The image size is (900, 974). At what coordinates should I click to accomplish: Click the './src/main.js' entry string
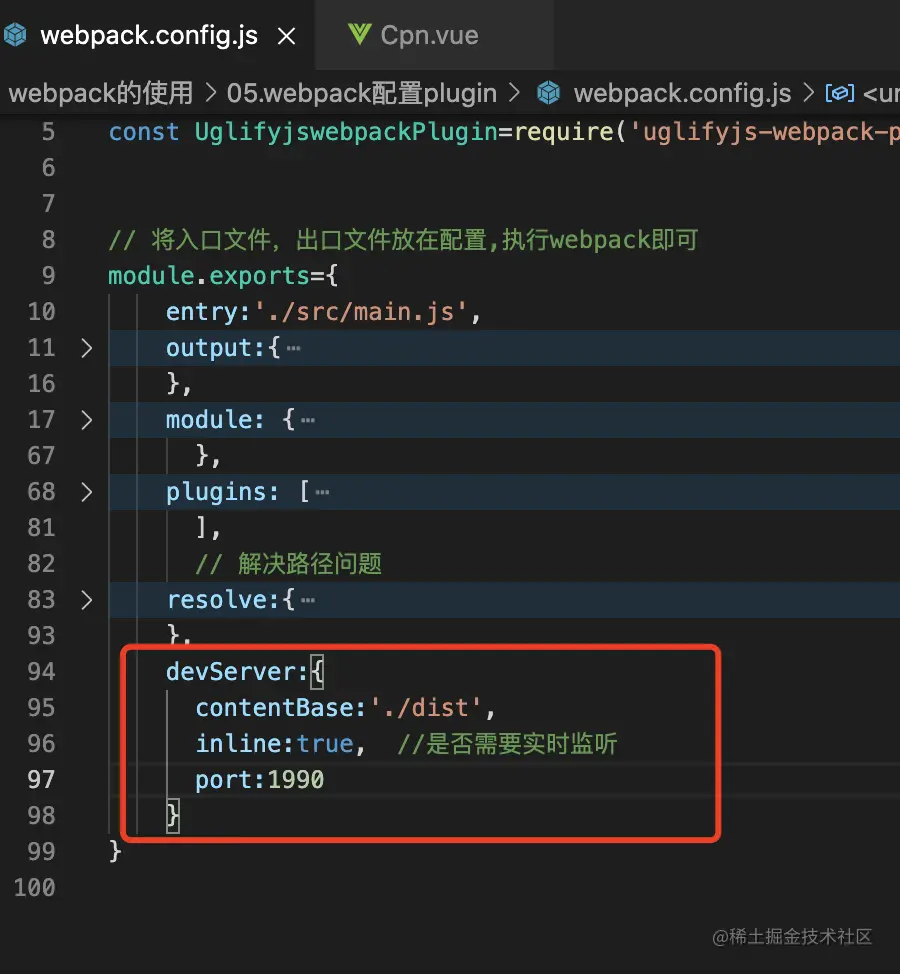(360, 312)
